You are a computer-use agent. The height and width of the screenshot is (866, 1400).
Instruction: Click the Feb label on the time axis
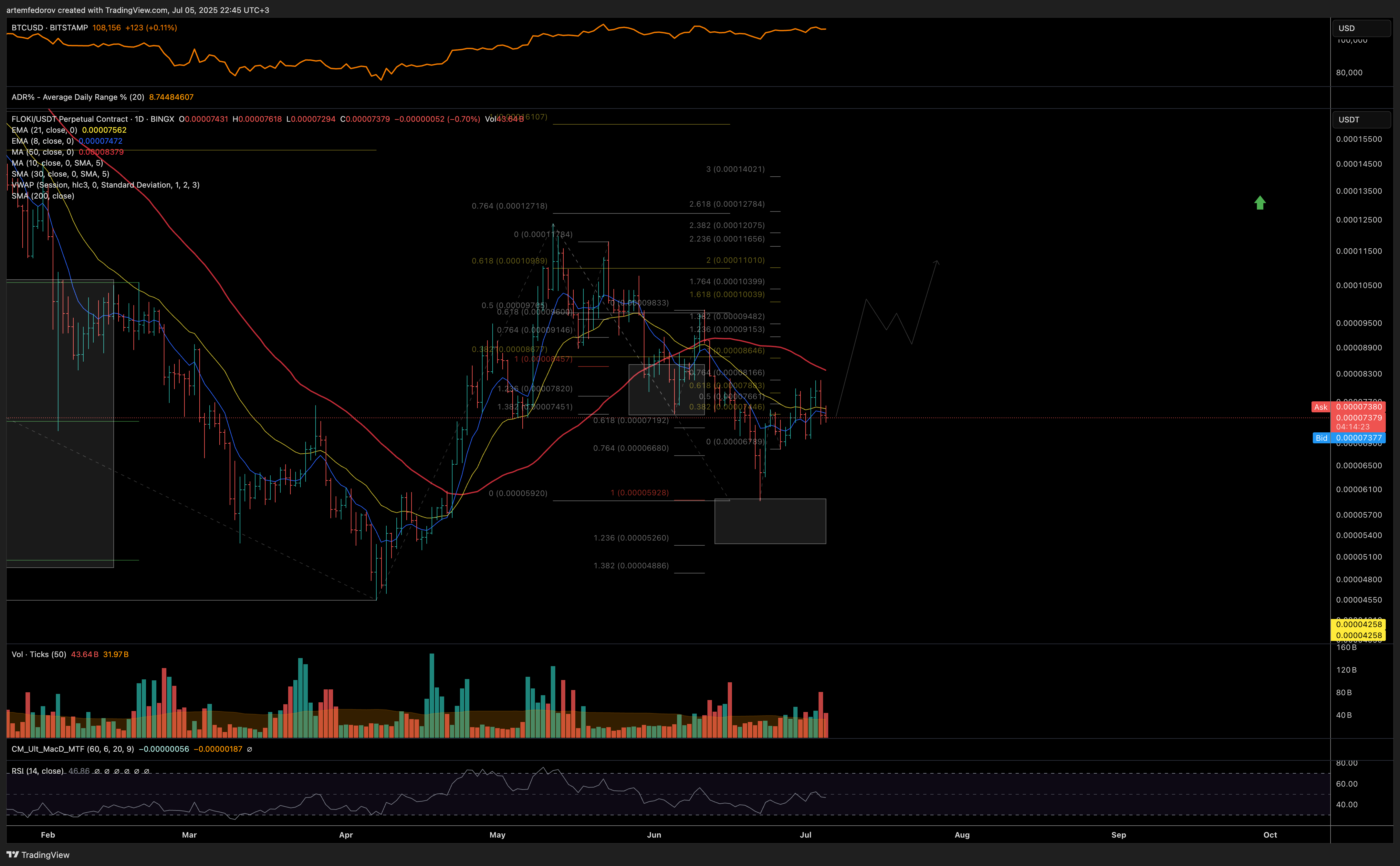pos(48,835)
